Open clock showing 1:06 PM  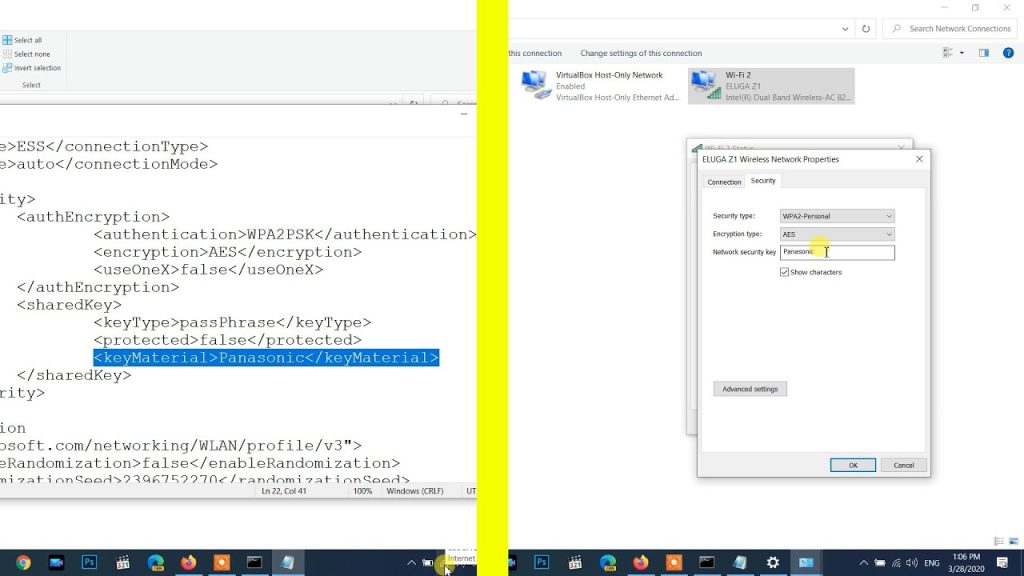click(x=967, y=563)
